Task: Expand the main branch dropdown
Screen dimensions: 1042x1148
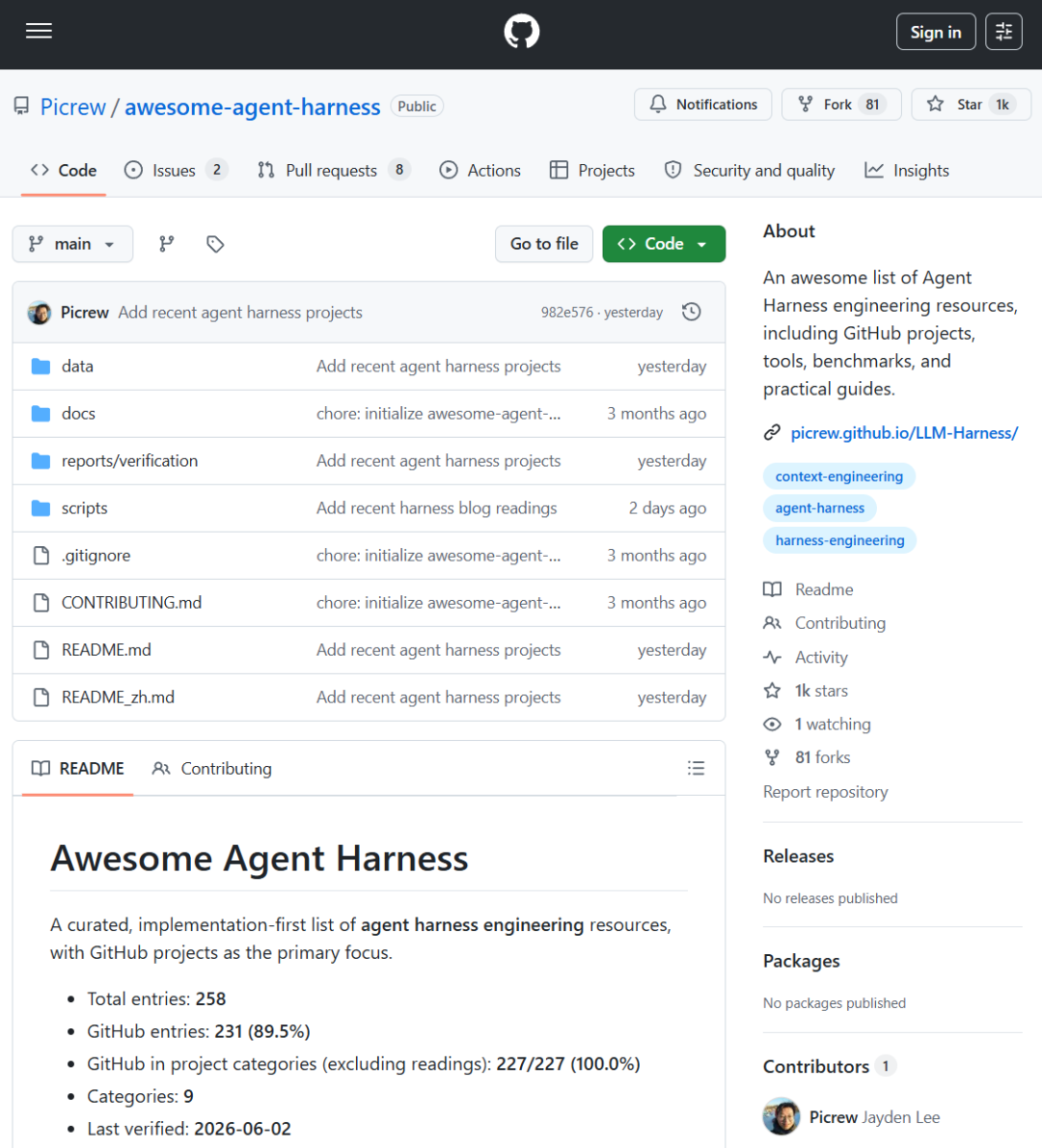Action: point(72,244)
